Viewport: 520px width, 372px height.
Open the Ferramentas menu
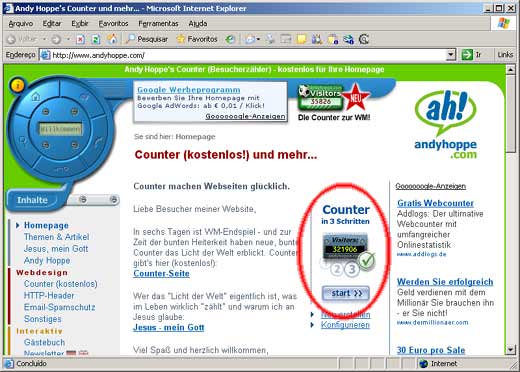click(158, 24)
